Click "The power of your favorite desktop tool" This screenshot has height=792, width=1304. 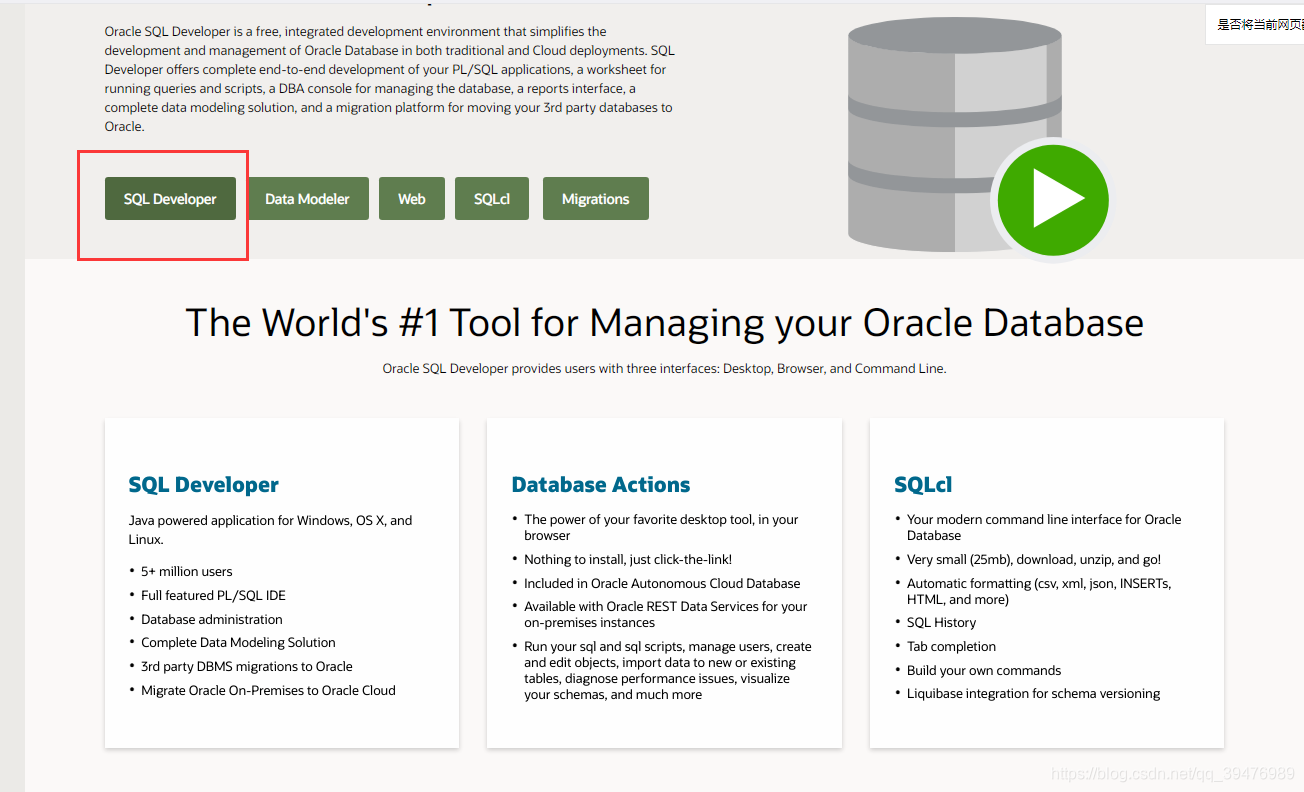pyautogui.click(x=661, y=527)
